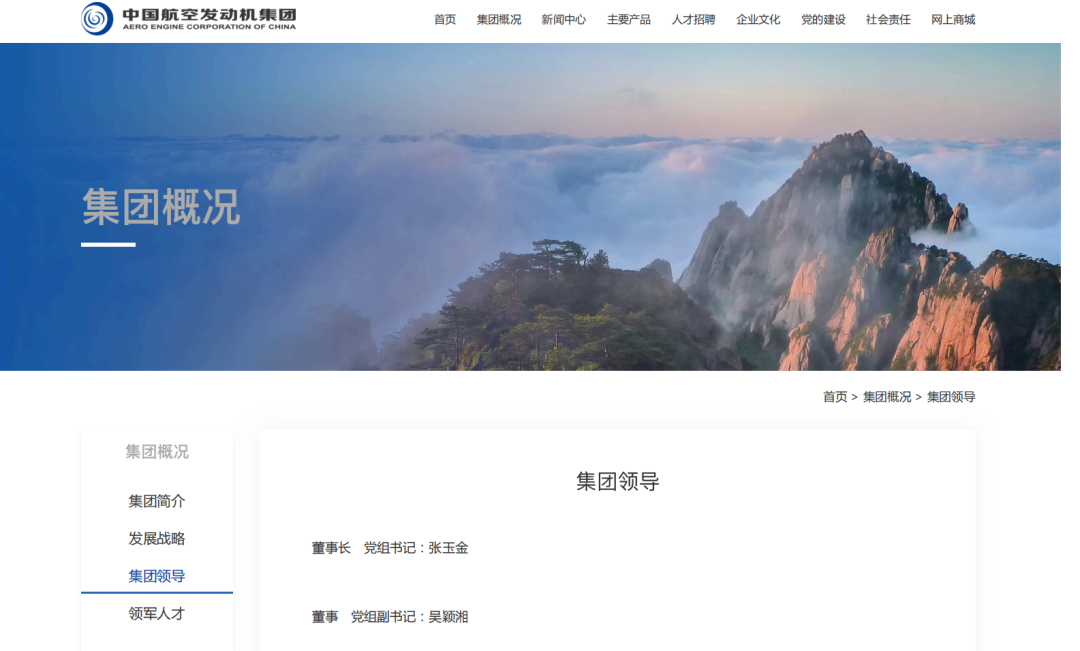Open 集团概况 in top navigation bar
Viewport: 1080px width, 651px height.
[499, 20]
